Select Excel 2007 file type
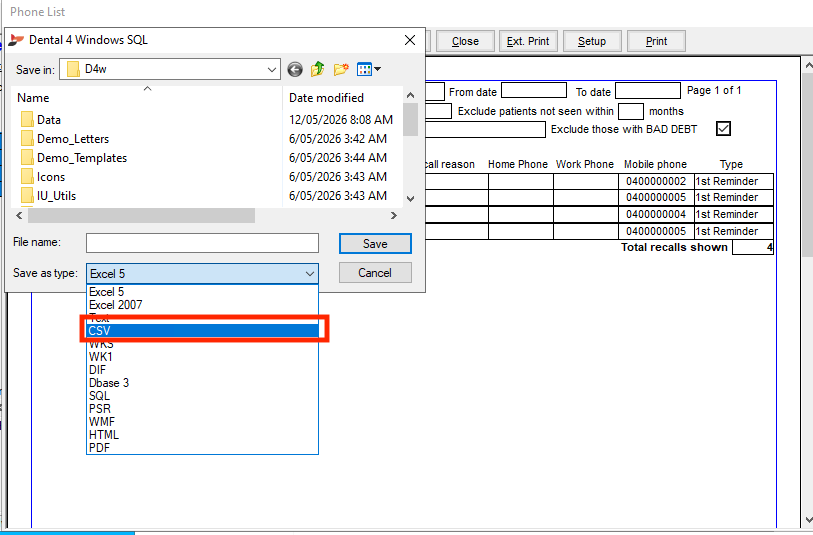 (202, 305)
